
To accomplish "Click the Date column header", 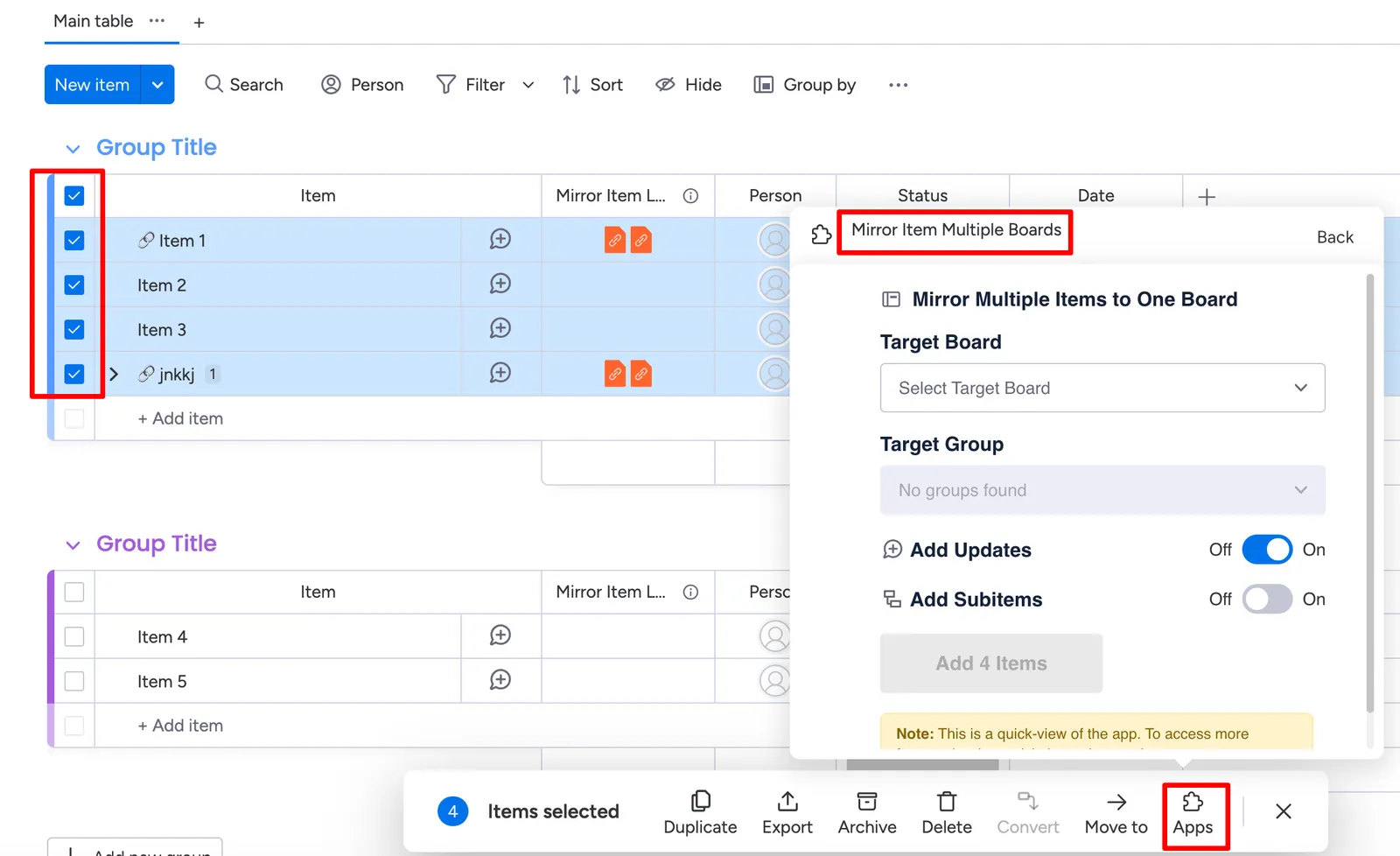I will click(1095, 196).
